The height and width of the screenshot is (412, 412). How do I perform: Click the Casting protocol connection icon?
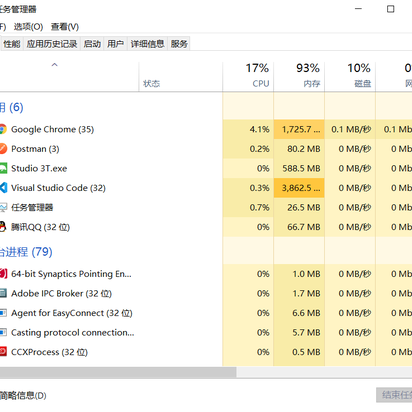pyautogui.click(x=3, y=332)
